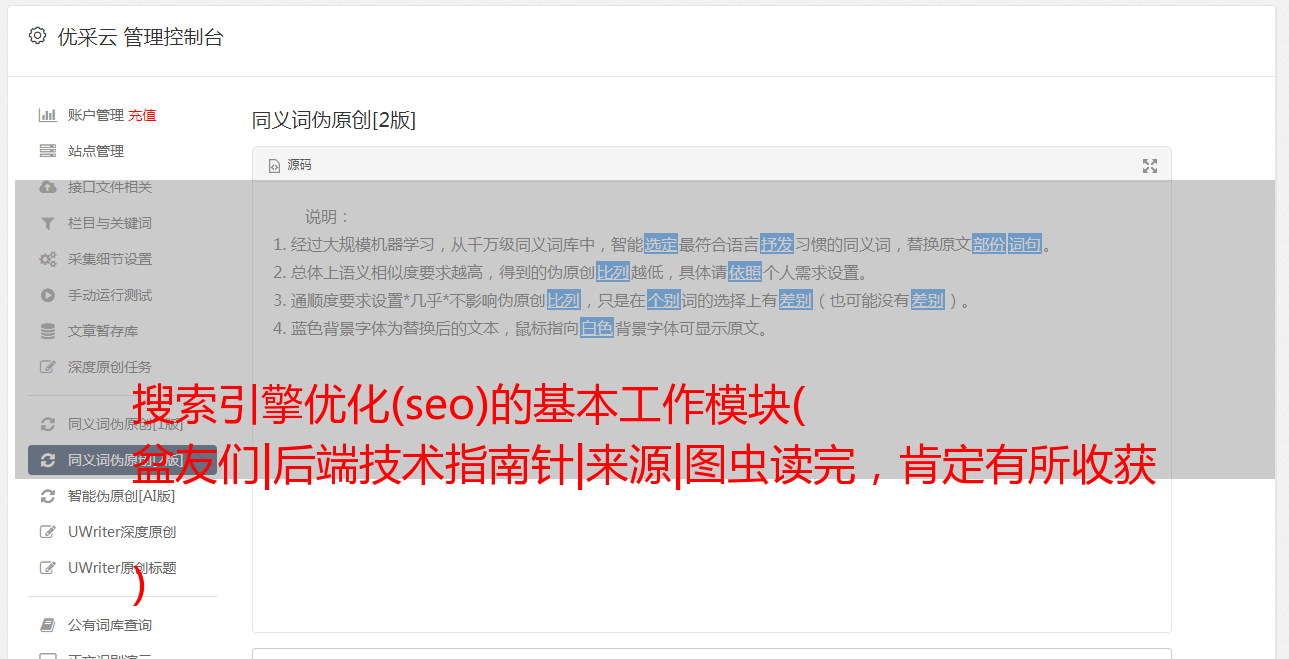Open the 充值 recharge link
The width and height of the screenshot is (1289, 659).
pyautogui.click(x=142, y=115)
